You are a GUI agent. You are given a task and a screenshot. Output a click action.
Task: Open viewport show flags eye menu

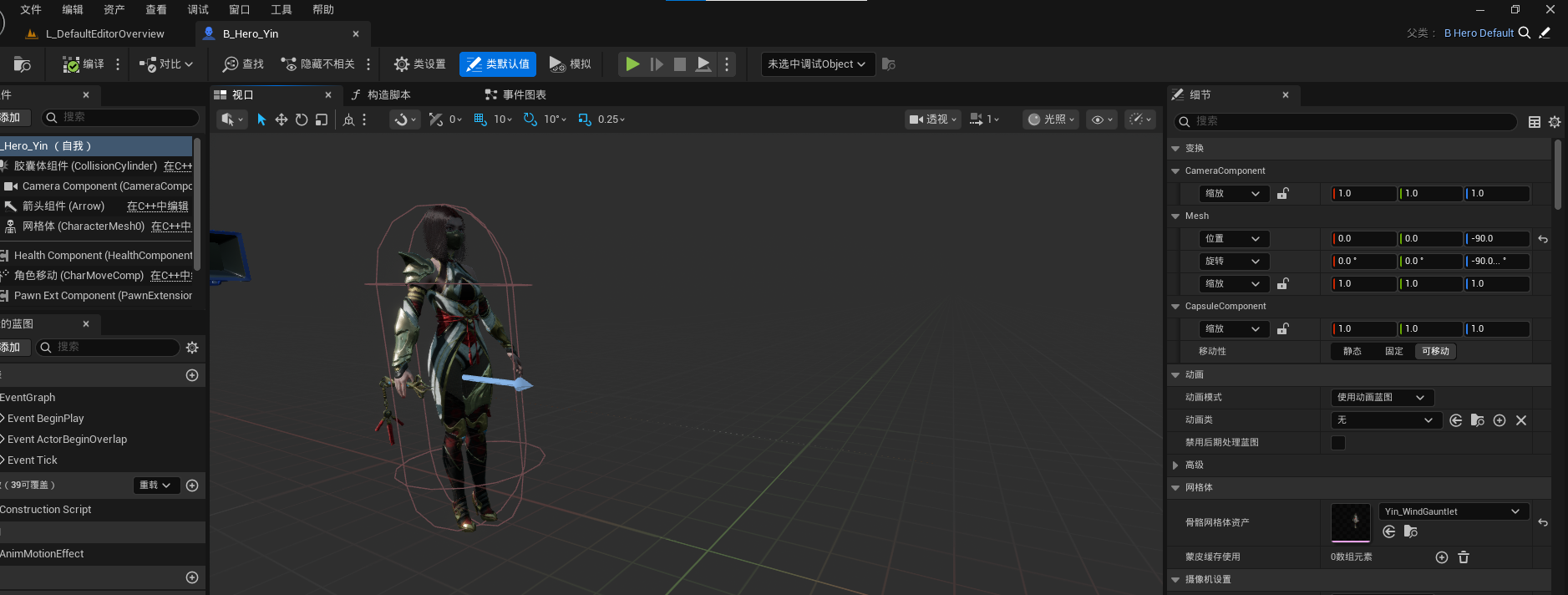(x=1102, y=120)
